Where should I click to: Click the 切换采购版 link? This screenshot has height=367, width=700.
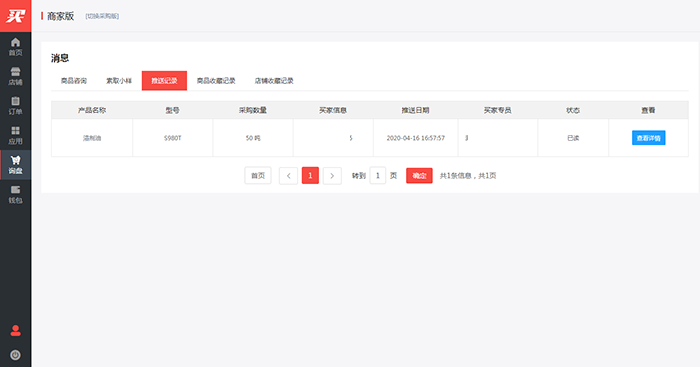102,16
